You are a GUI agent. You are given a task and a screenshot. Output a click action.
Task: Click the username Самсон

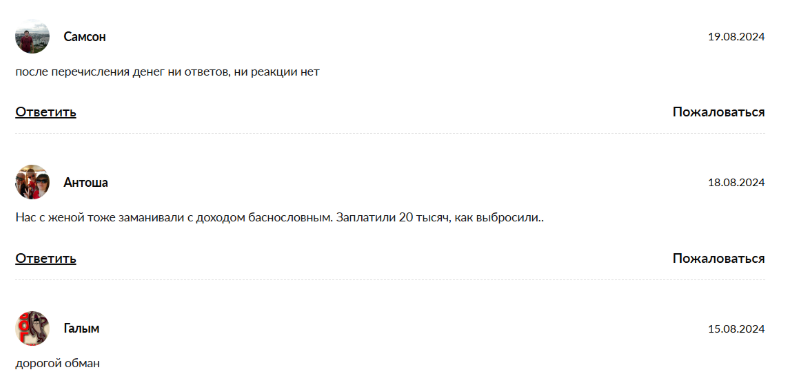pyautogui.click(x=84, y=36)
